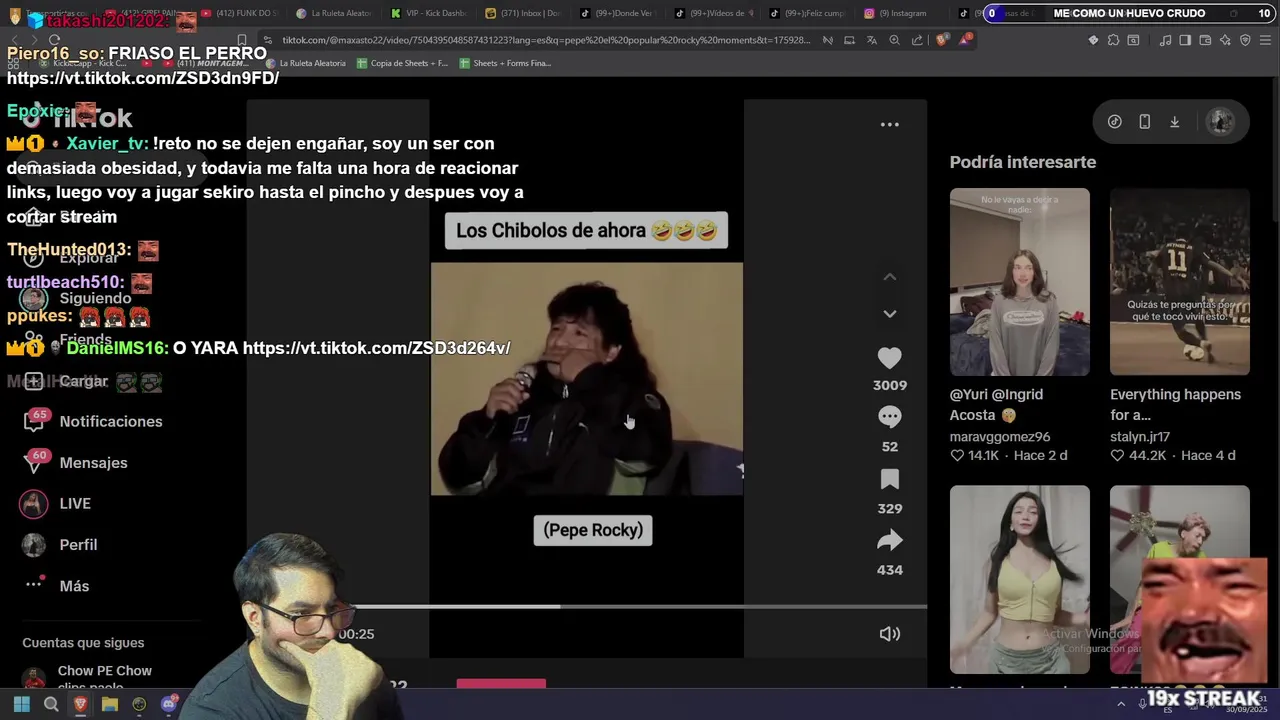Open Discord from the taskbar
This screenshot has width=1280, height=720.
pos(169,704)
